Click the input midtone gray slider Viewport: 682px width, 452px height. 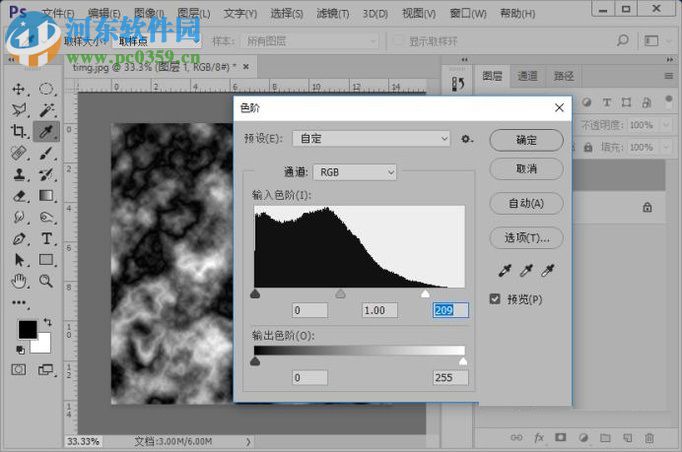click(341, 294)
